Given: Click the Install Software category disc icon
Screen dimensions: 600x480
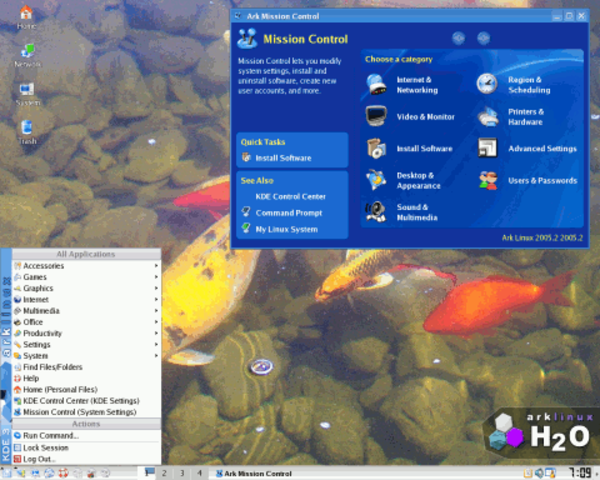Looking at the screenshot, I should pos(377,149).
